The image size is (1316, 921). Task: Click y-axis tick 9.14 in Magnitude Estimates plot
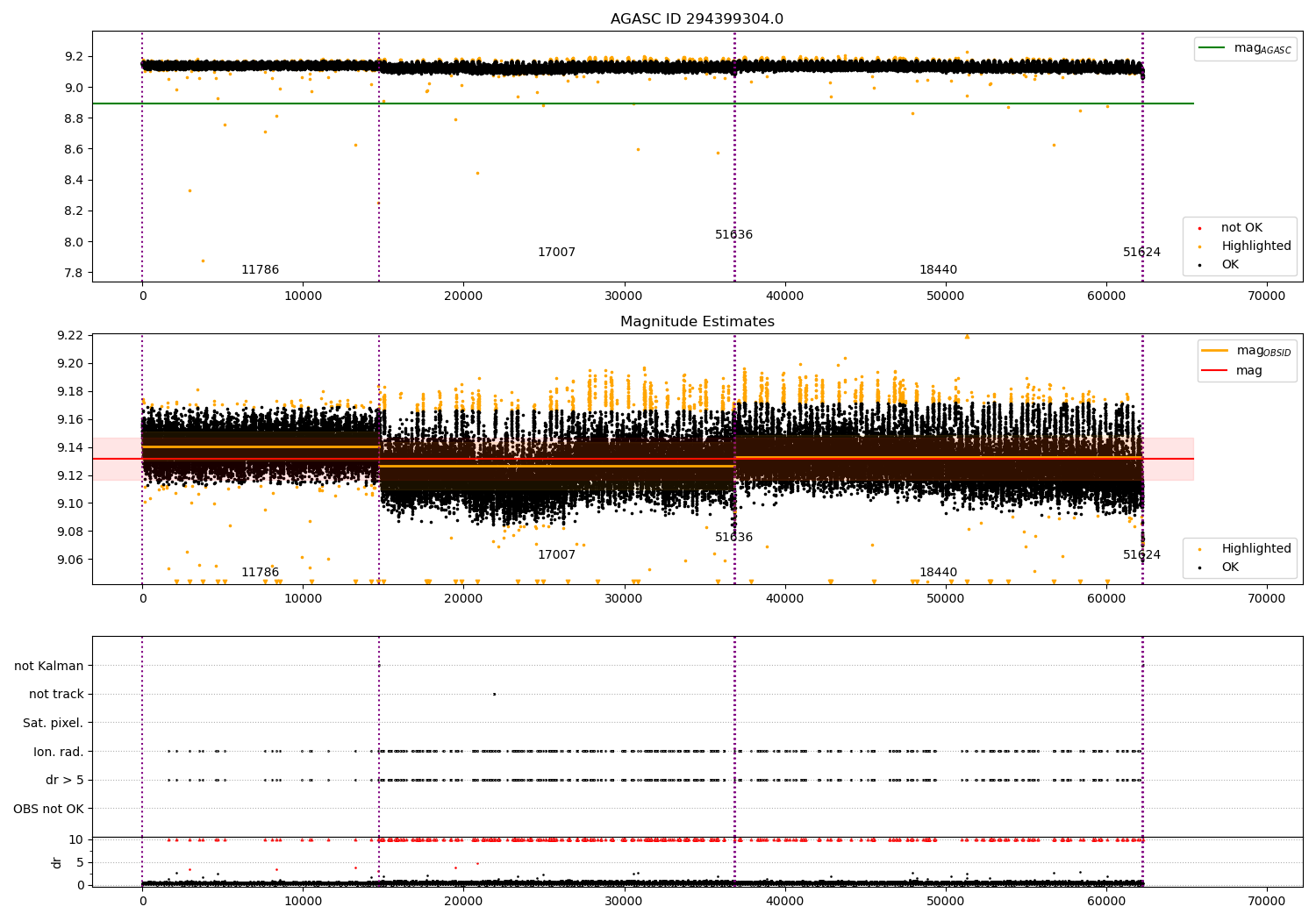(70, 447)
